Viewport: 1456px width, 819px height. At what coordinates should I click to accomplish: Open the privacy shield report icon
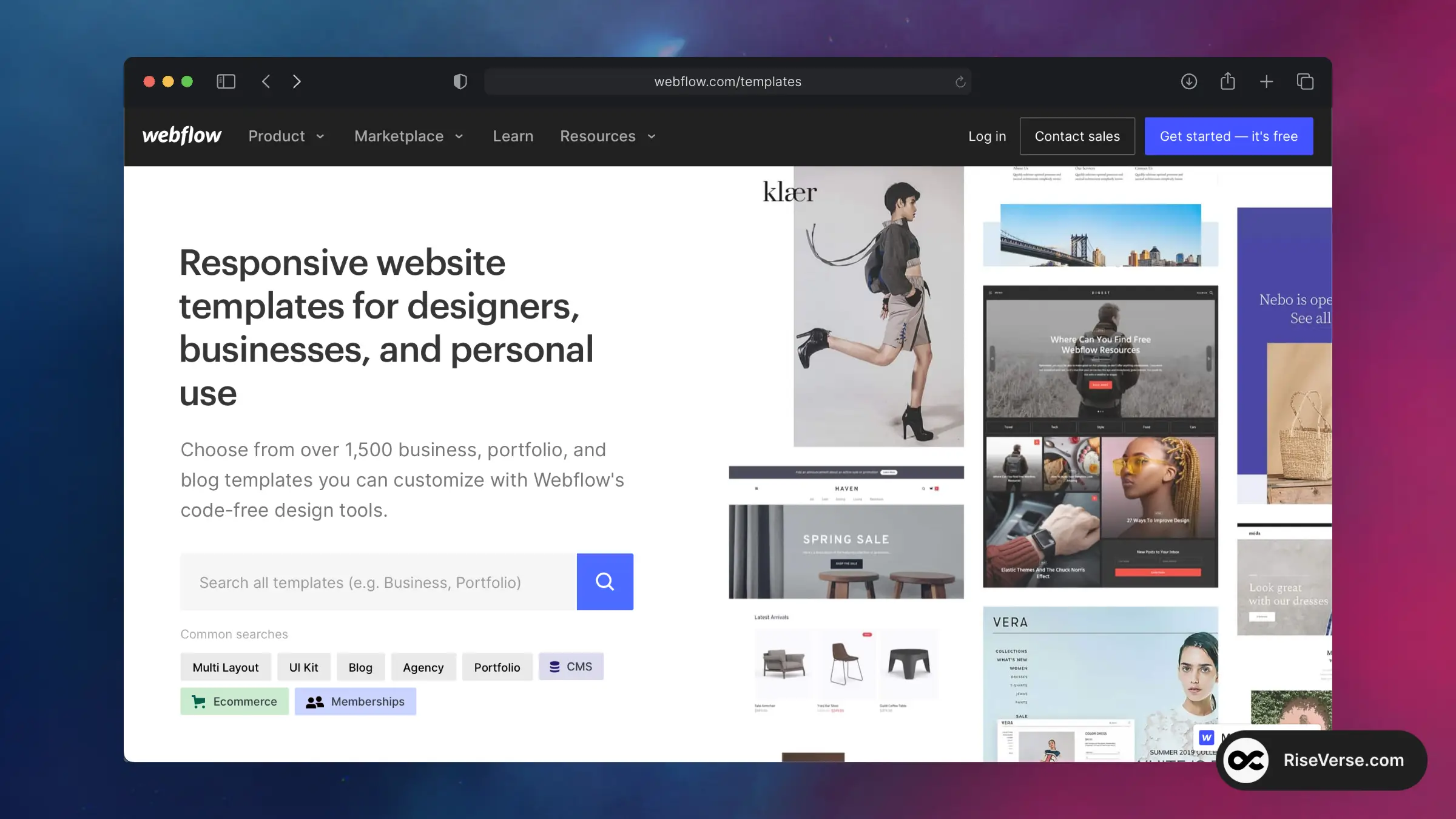point(460,81)
